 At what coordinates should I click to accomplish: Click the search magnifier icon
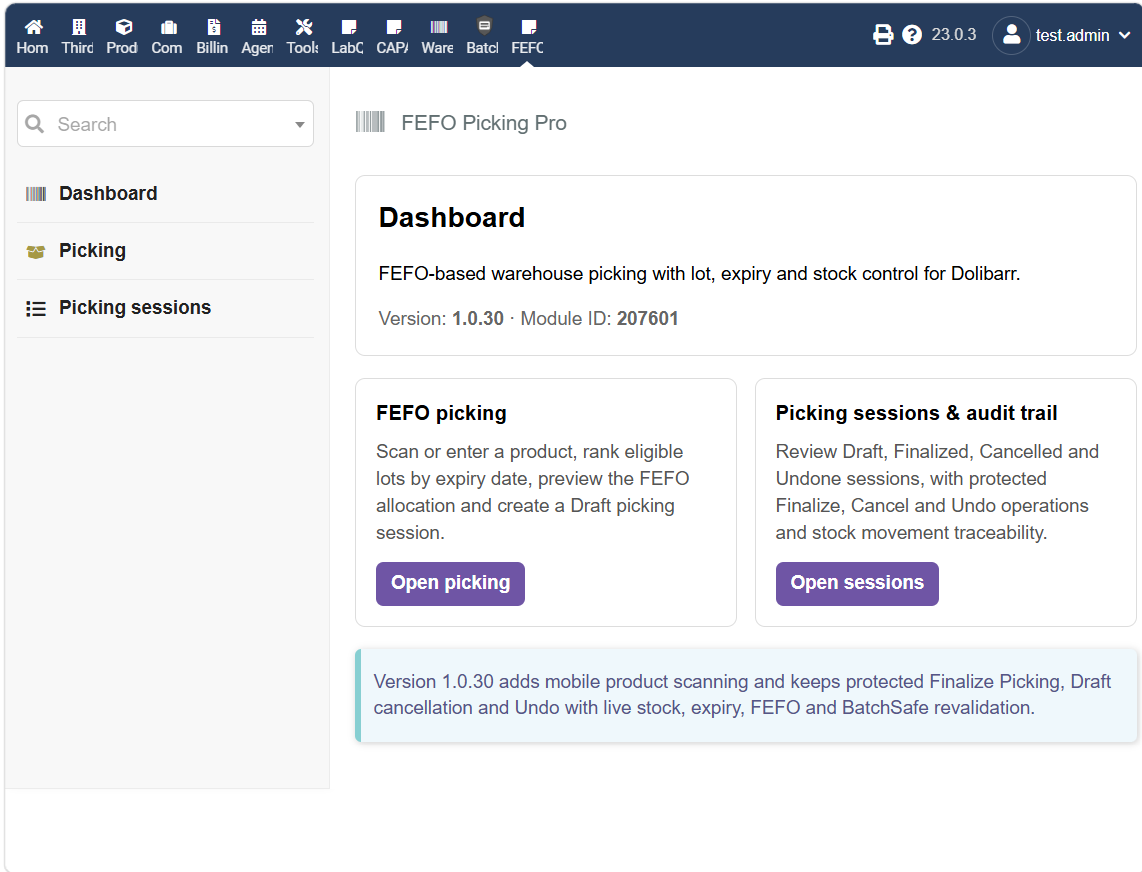pyautogui.click(x=34, y=124)
